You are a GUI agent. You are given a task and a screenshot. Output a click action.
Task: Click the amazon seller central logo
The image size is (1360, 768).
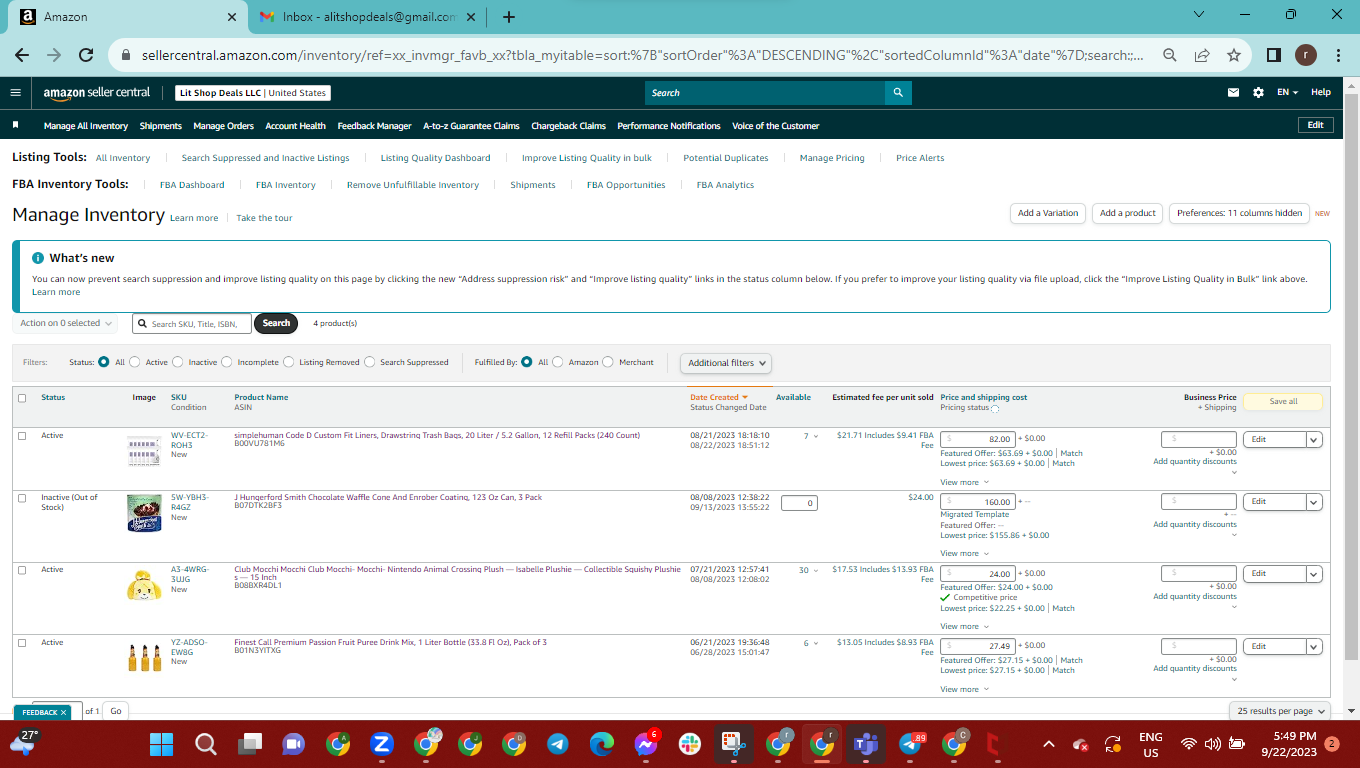click(x=97, y=92)
